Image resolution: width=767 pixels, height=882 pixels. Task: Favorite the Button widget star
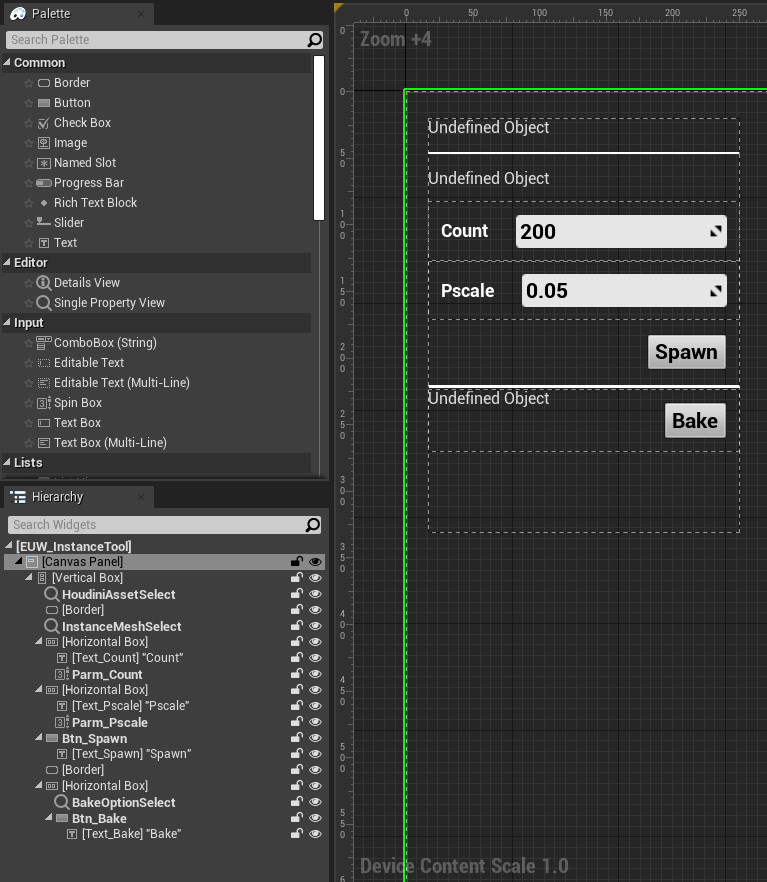(29, 103)
